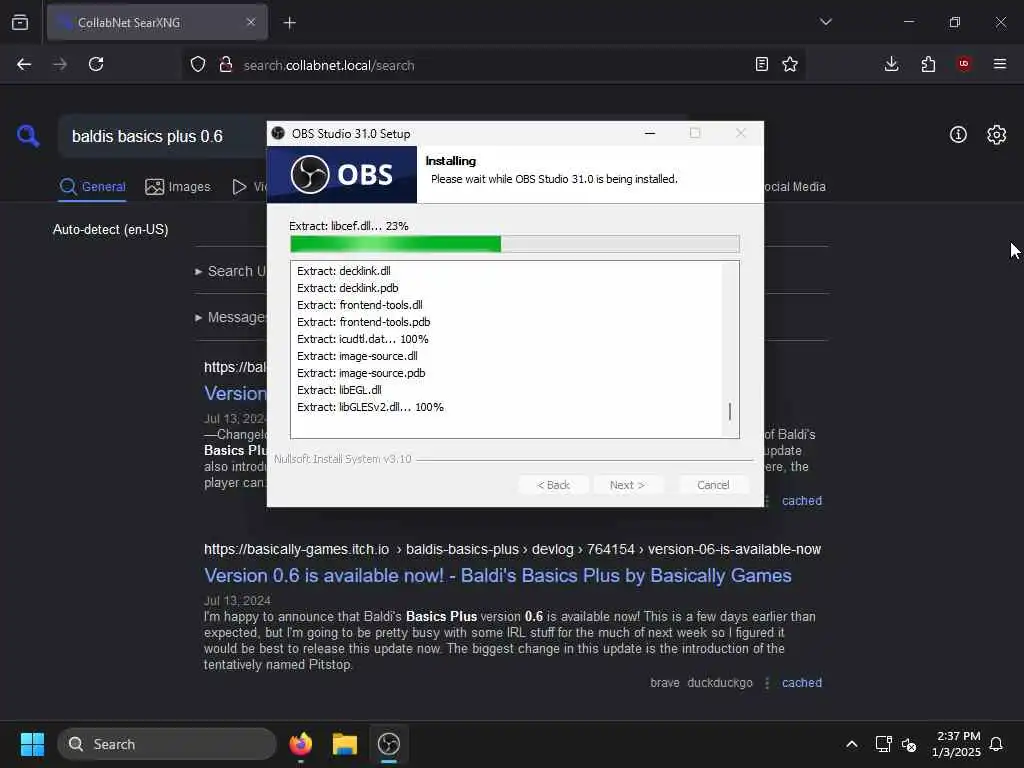Select log line Extract: icudtl.dat... 100%

[362, 339]
